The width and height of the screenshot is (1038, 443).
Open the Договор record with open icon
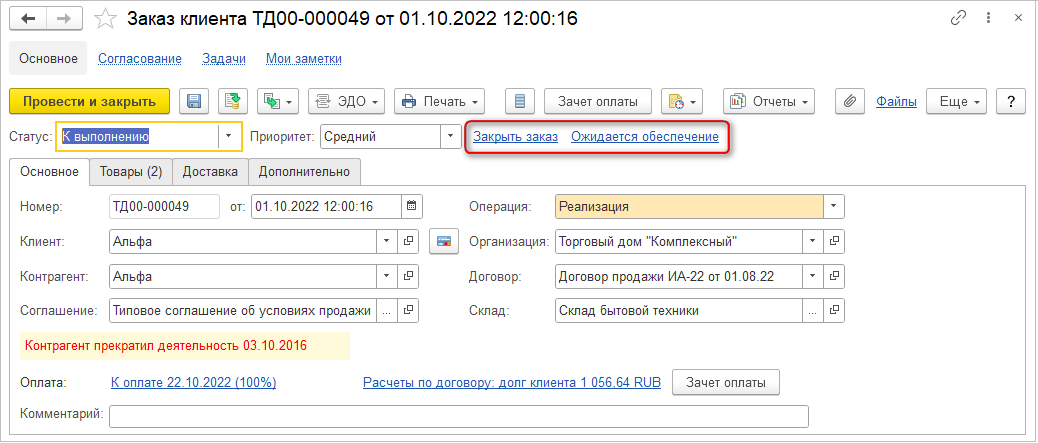[834, 275]
